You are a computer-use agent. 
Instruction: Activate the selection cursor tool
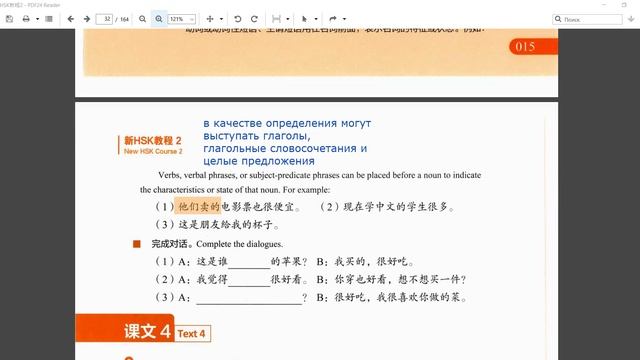click(304, 19)
